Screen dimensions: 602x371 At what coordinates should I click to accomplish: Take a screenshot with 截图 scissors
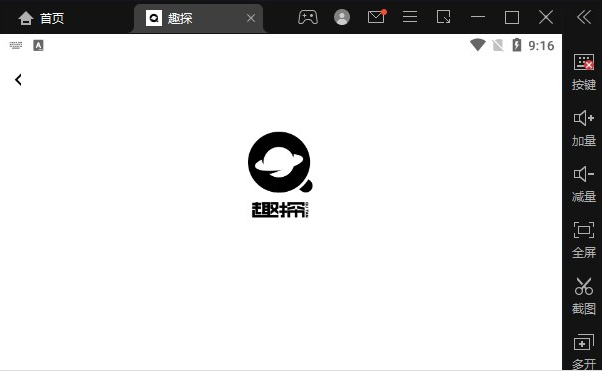(x=584, y=296)
